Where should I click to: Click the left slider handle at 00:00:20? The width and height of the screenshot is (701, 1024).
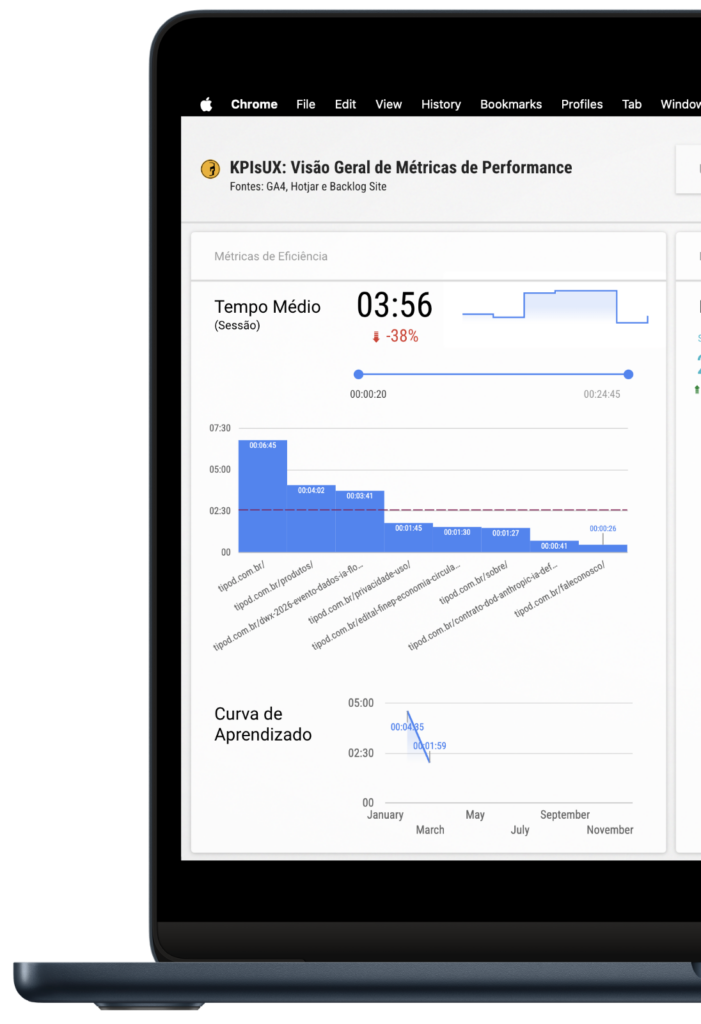pos(358,374)
